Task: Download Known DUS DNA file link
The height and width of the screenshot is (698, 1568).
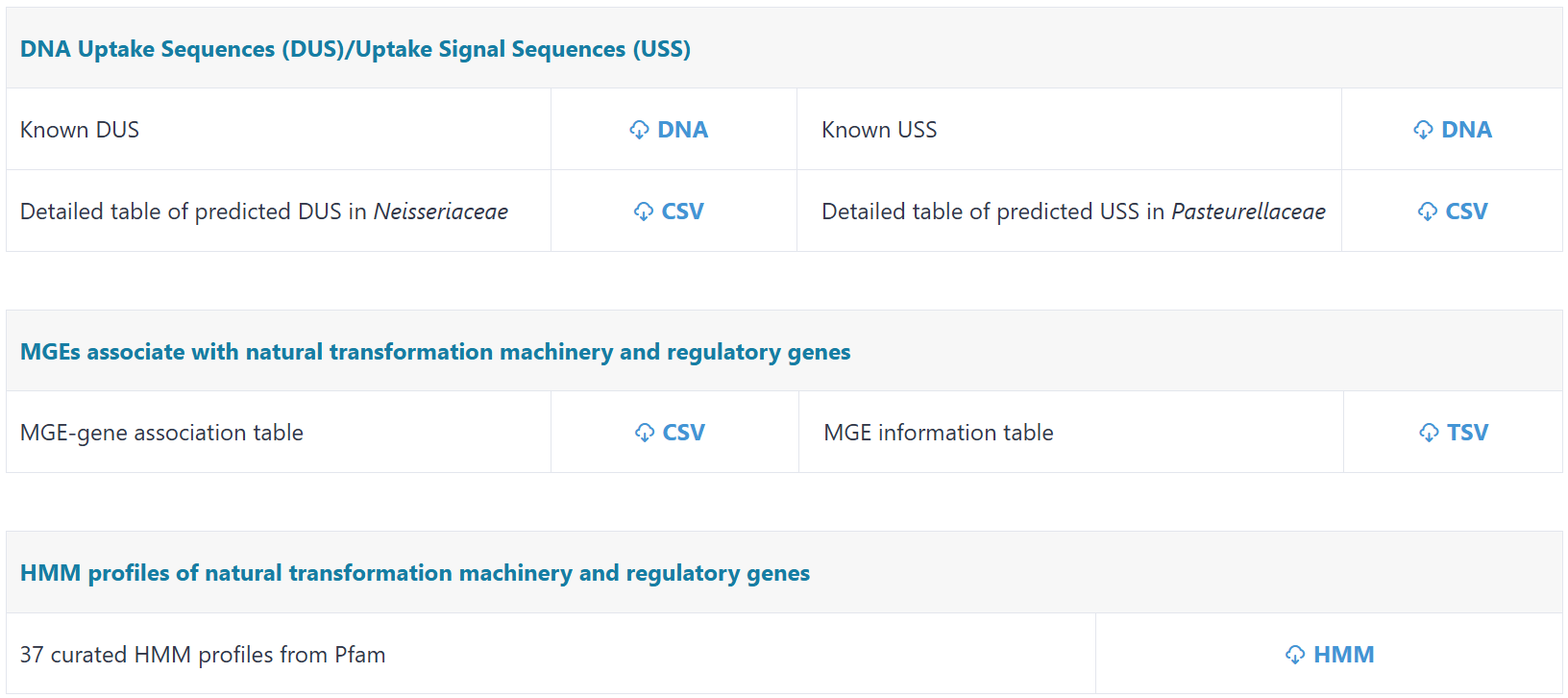Action: 682,130
